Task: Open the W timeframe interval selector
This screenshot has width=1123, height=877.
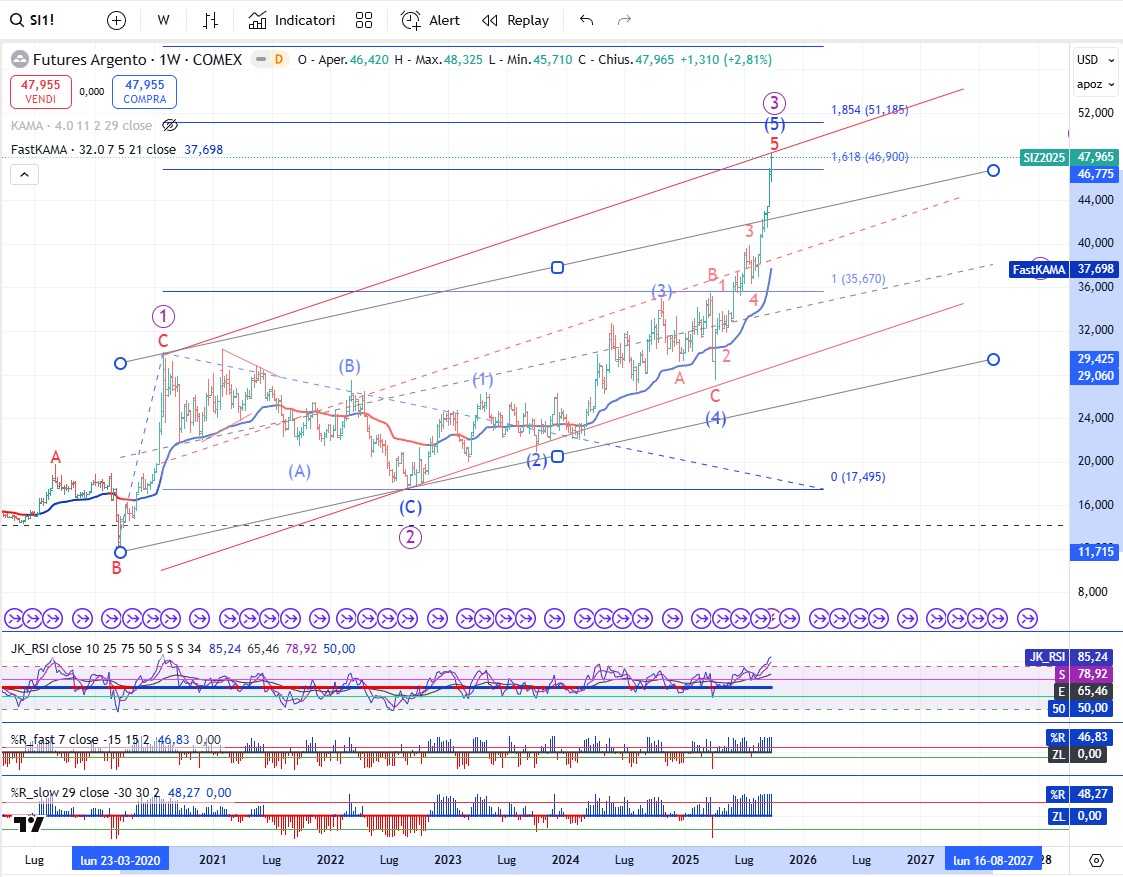Action: tap(164, 20)
